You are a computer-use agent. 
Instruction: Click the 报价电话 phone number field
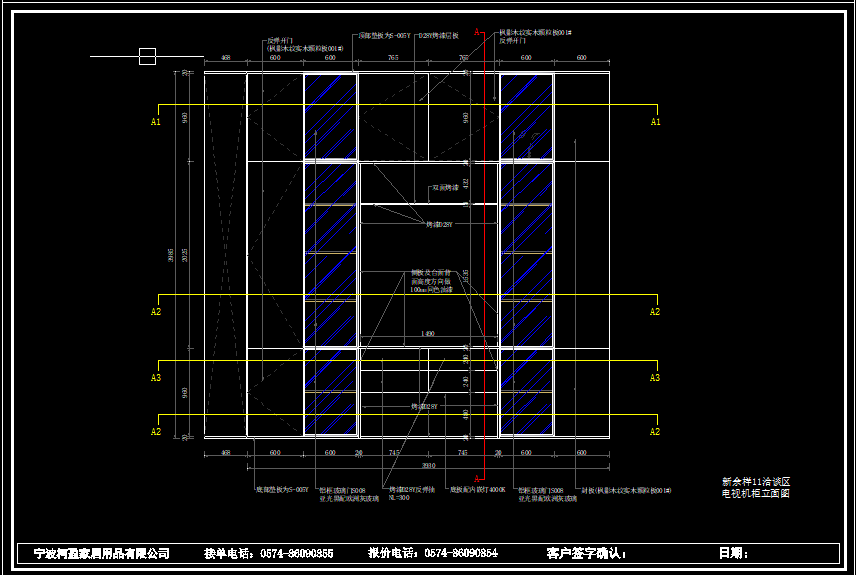[x=433, y=553]
